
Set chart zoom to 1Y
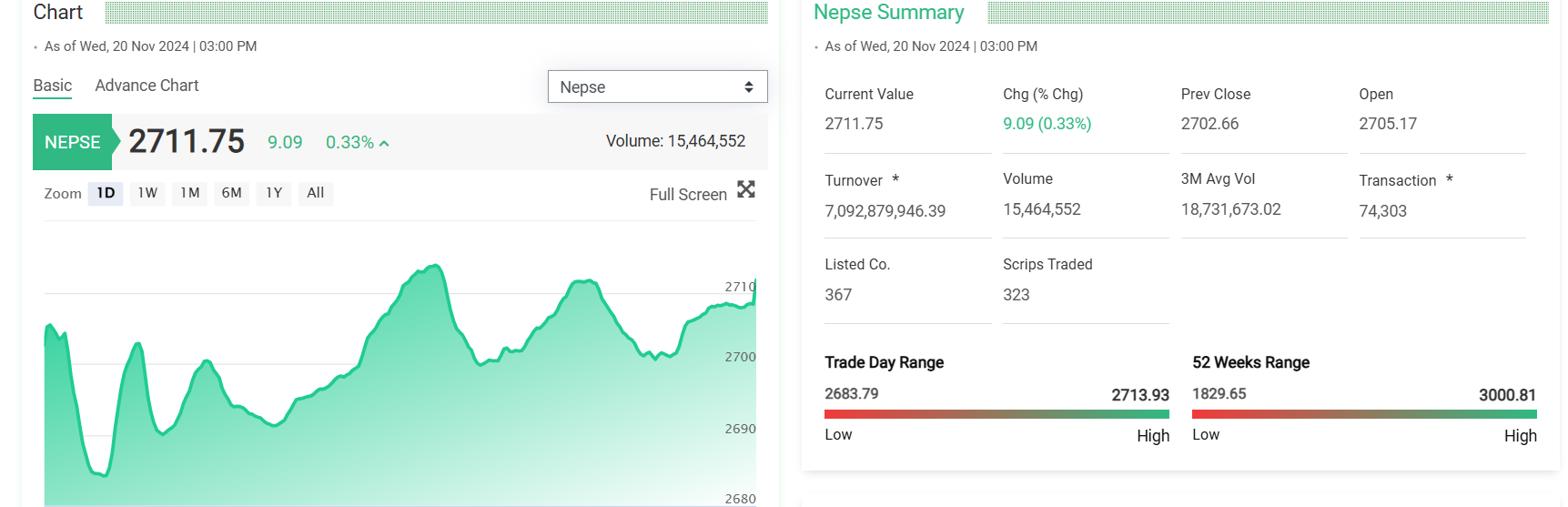274,193
